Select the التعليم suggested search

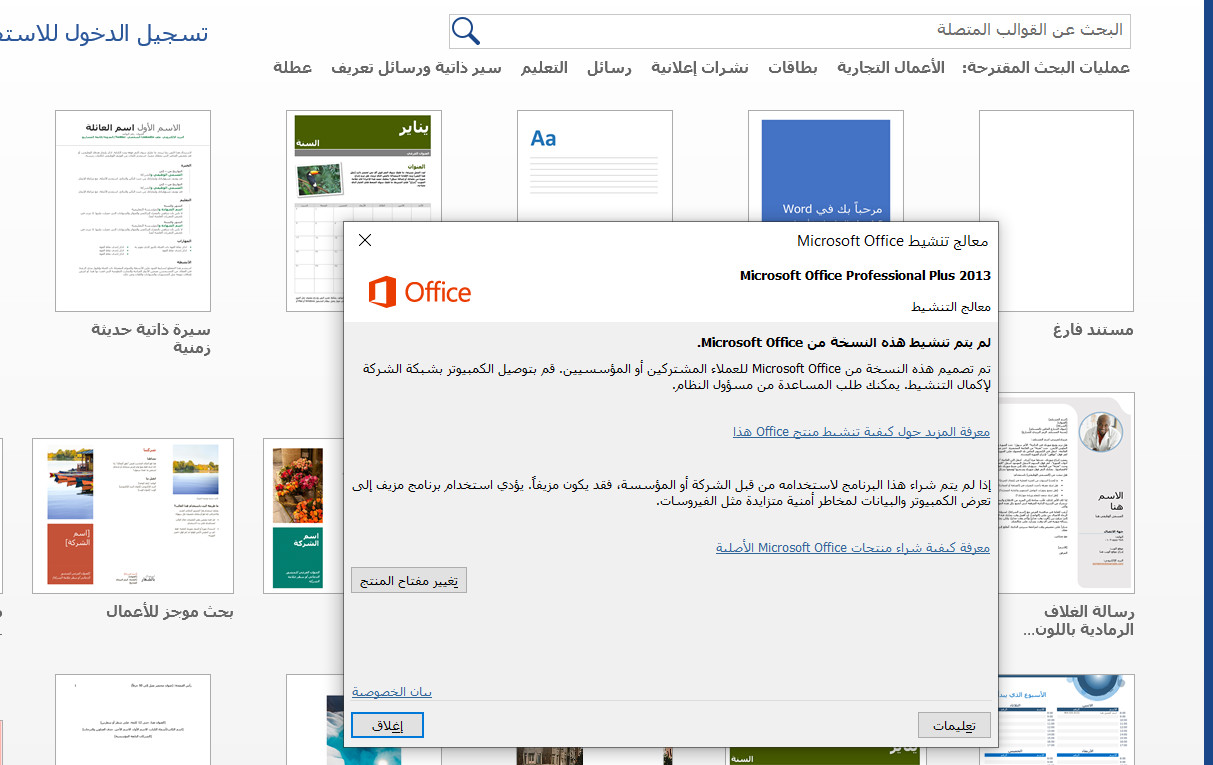(x=544, y=68)
